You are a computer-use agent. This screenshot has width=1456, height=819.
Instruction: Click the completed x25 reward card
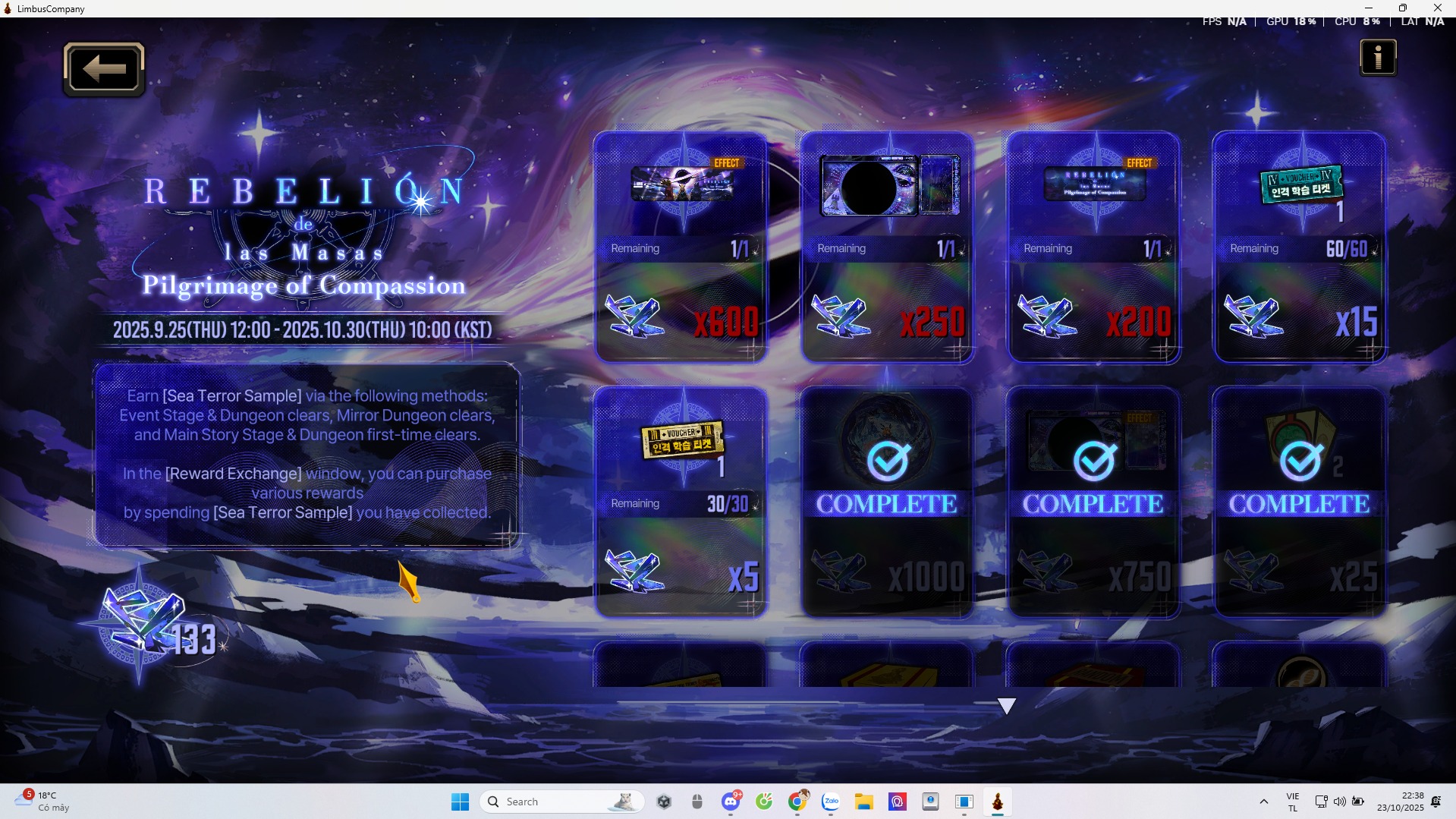(1300, 502)
